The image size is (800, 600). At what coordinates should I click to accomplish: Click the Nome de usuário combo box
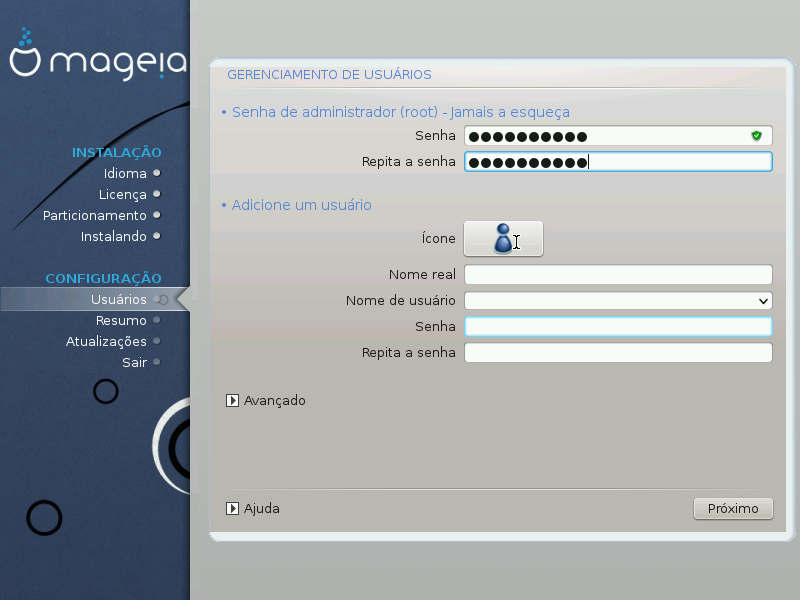click(x=618, y=301)
